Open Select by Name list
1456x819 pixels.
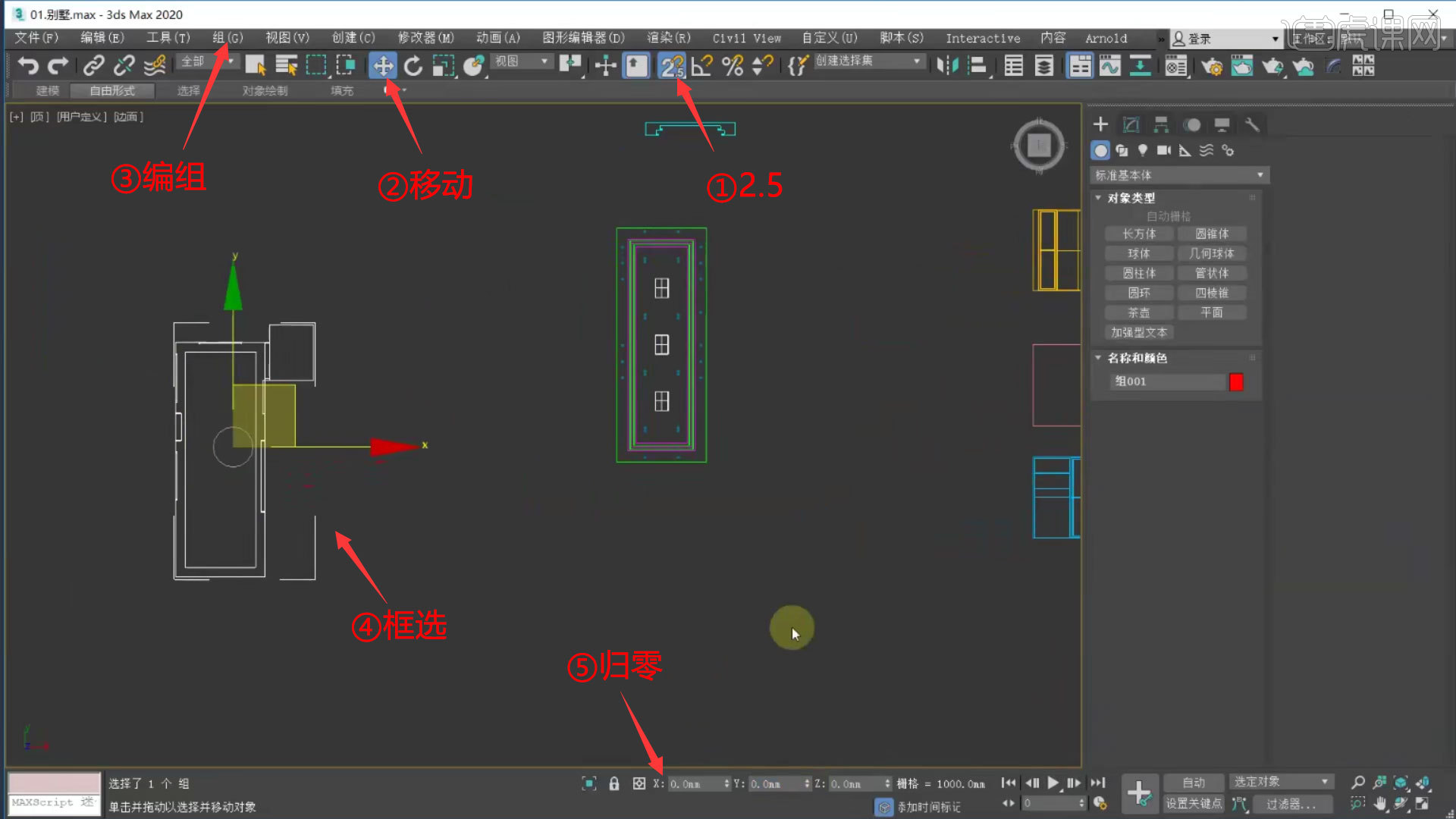pyautogui.click(x=286, y=66)
